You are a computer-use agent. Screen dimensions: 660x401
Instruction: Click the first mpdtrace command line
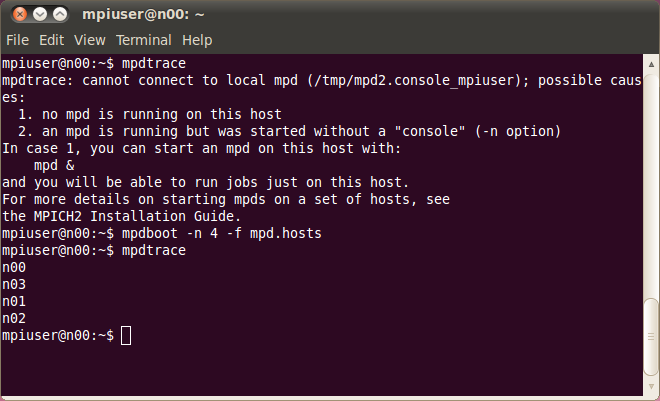tap(94, 63)
